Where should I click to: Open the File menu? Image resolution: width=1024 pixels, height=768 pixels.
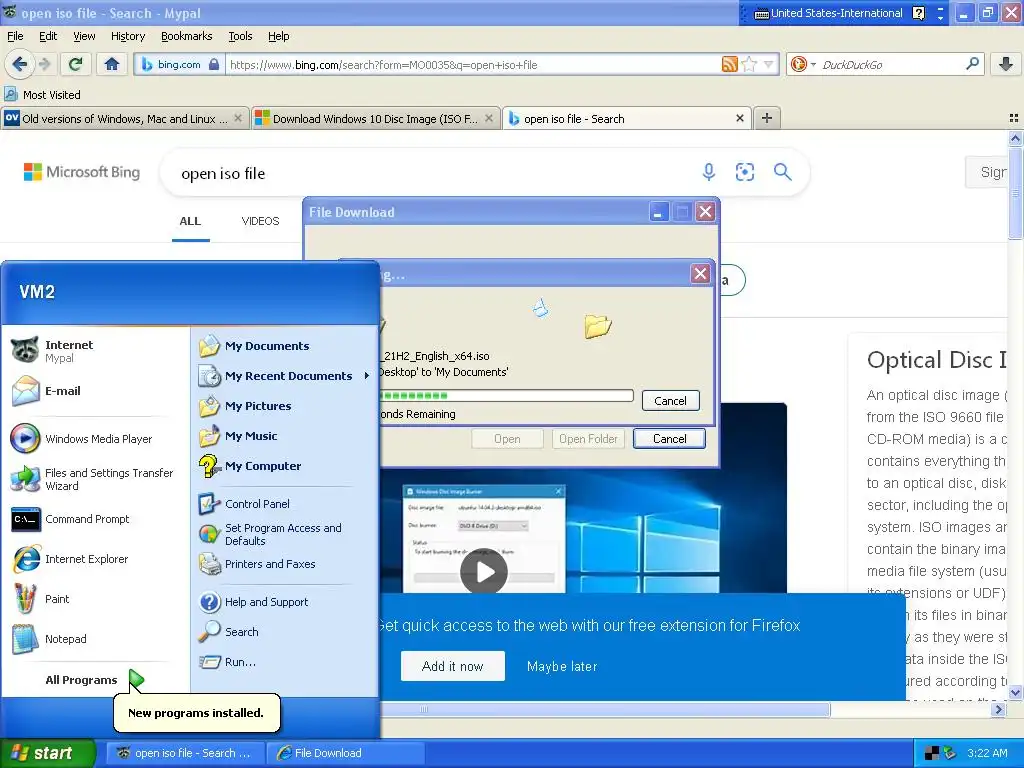point(15,36)
